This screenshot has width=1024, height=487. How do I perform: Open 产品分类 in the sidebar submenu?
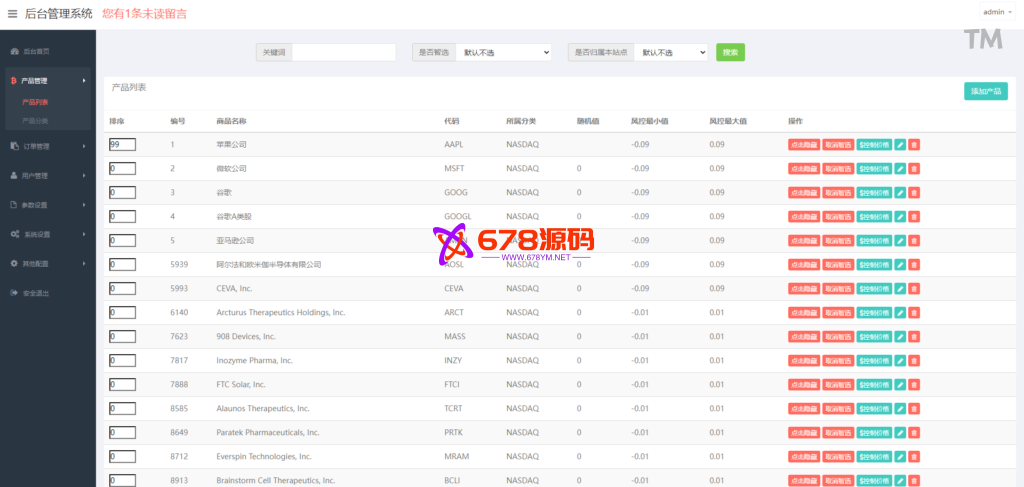pyautogui.click(x=35, y=121)
